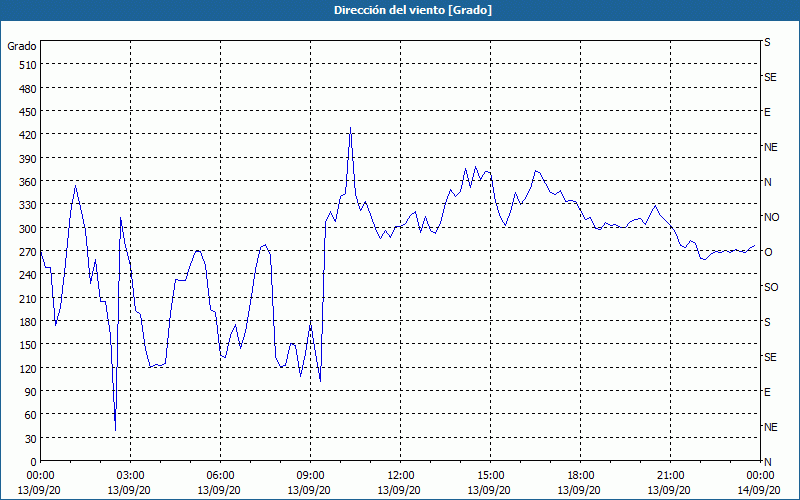
Task: Click the 450 value on the degree axis
Action: (28, 112)
